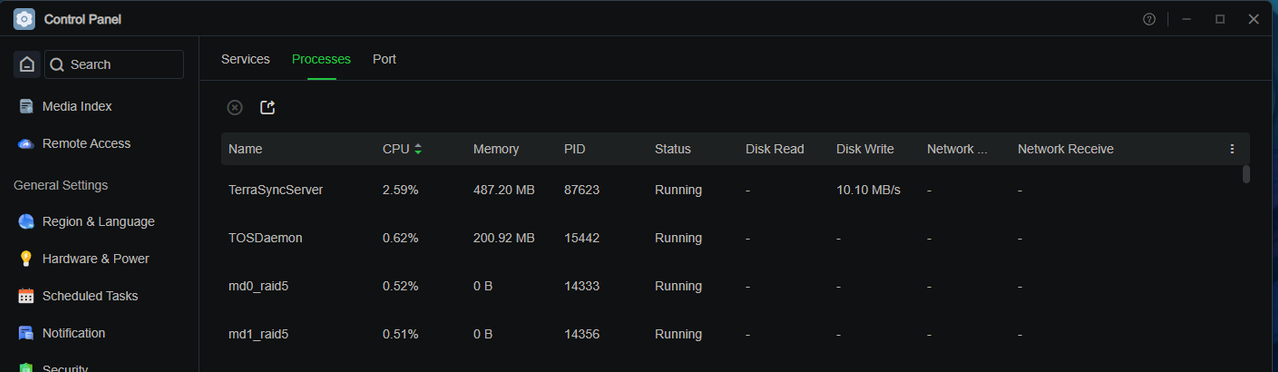This screenshot has height=372, width=1278.
Task: Click the 0.62% CPU value
Action: [x=401, y=238]
